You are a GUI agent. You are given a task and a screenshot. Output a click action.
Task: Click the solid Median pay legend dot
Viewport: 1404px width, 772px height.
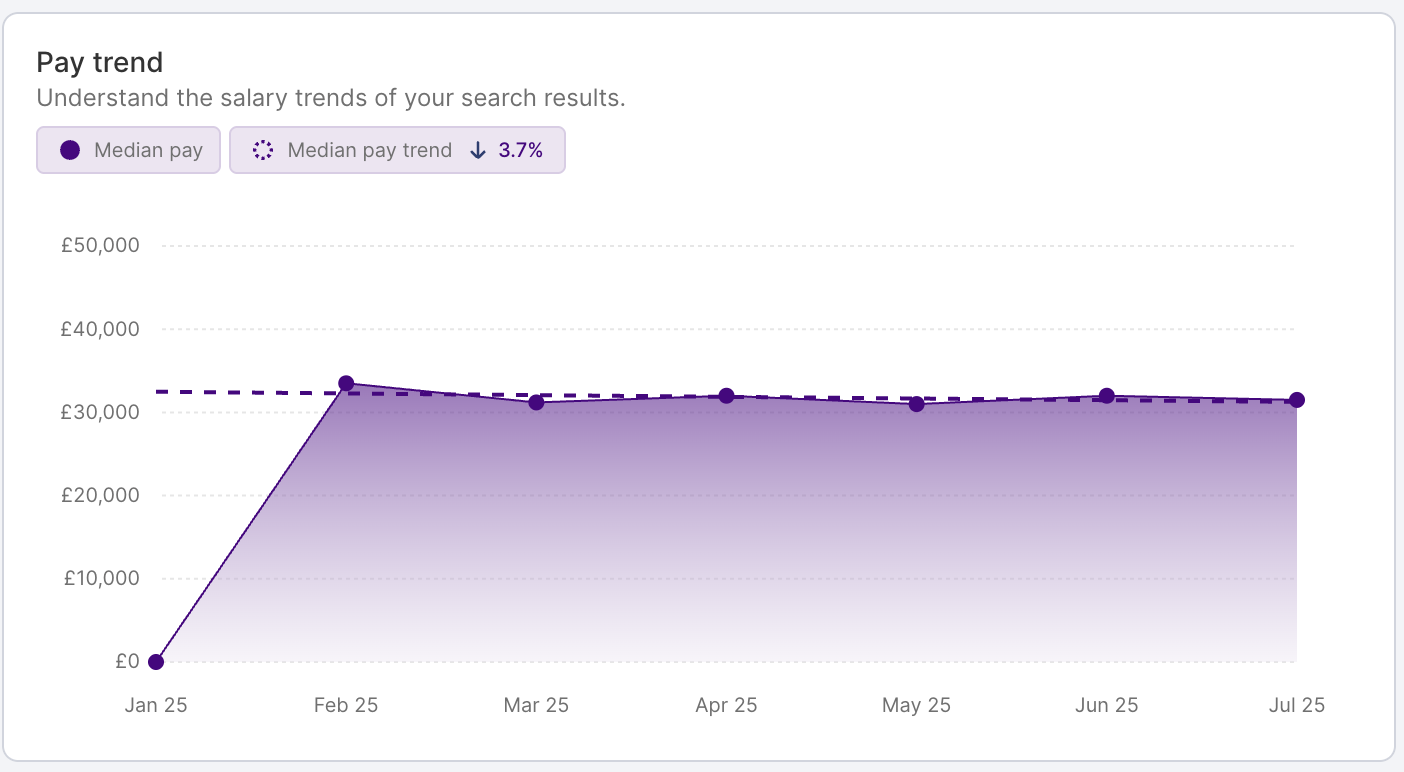pyautogui.click(x=70, y=150)
